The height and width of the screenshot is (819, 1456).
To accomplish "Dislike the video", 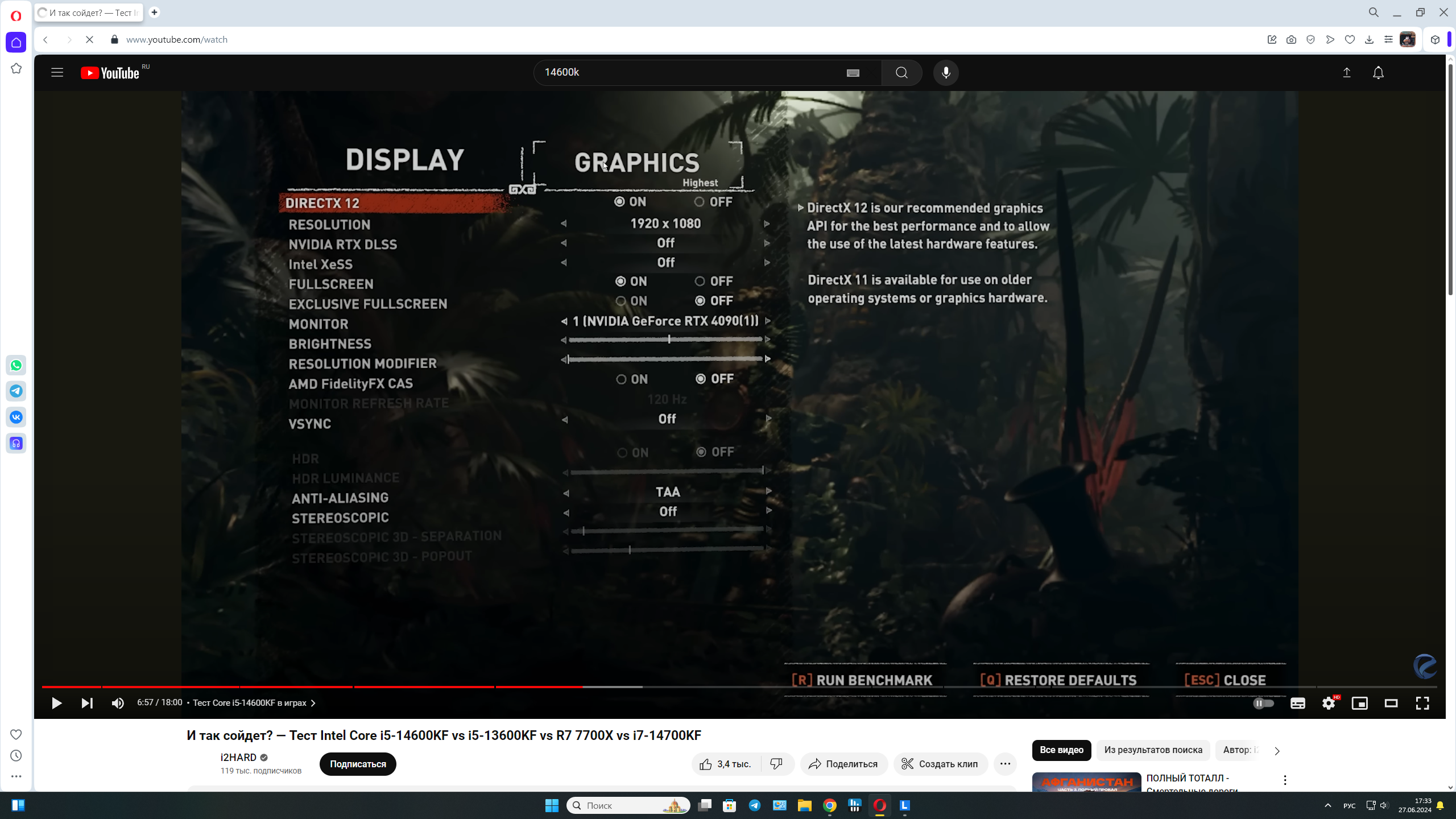I will pos(776,764).
